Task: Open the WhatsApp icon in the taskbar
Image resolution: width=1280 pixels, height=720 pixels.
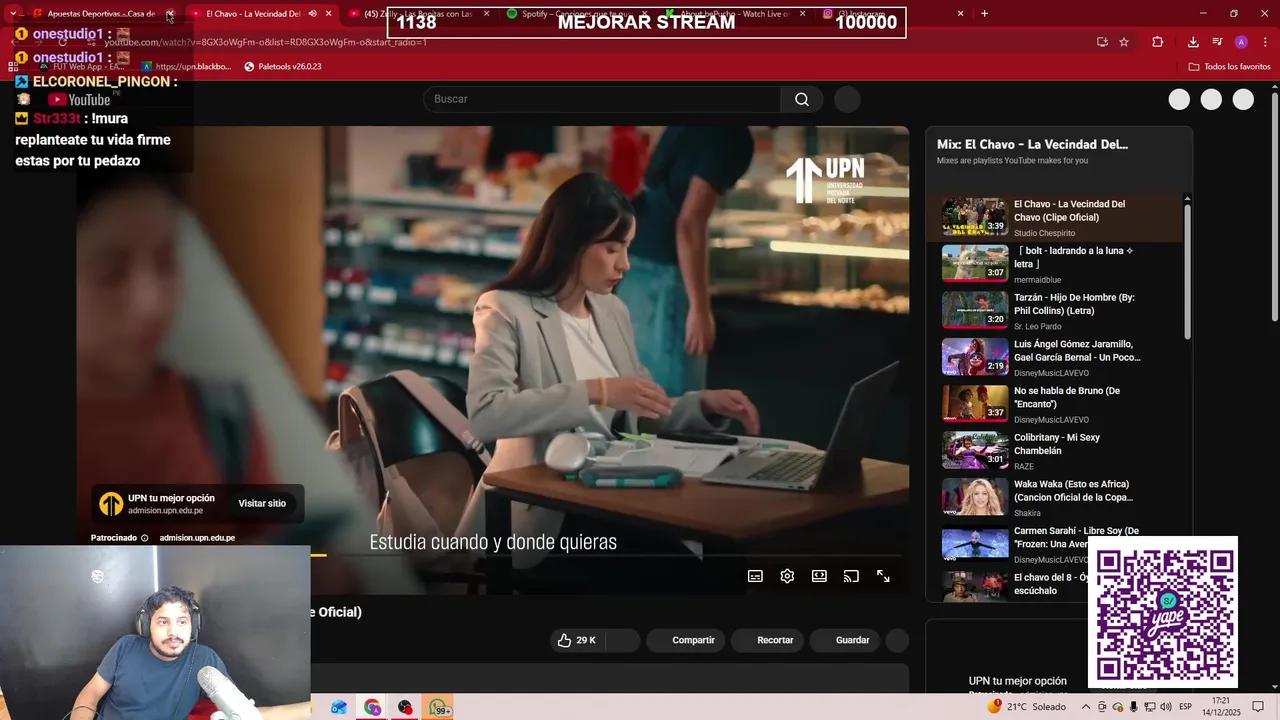Action: (x=438, y=707)
